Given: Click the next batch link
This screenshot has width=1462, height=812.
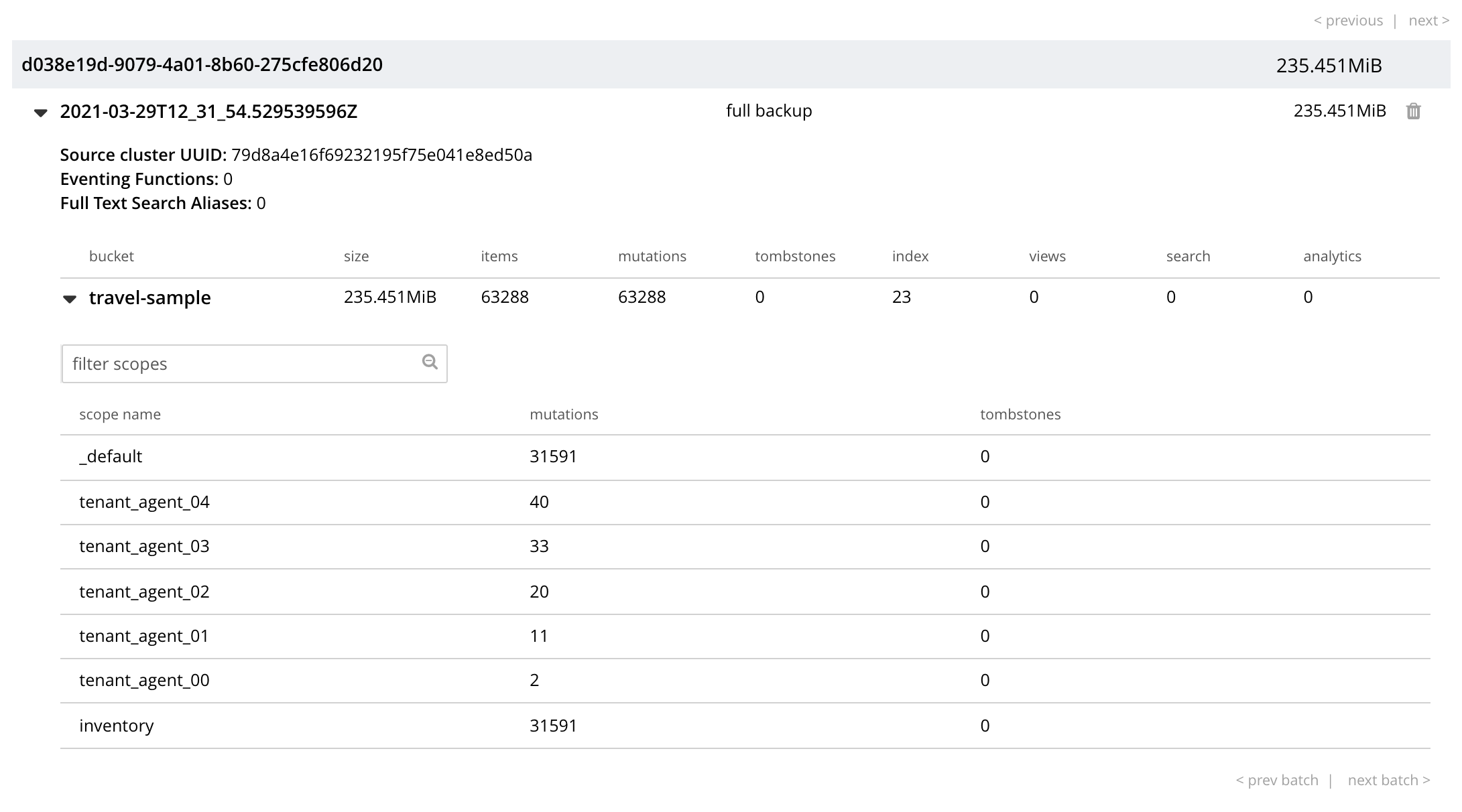Looking at the screenshot, I should 1388,780.
